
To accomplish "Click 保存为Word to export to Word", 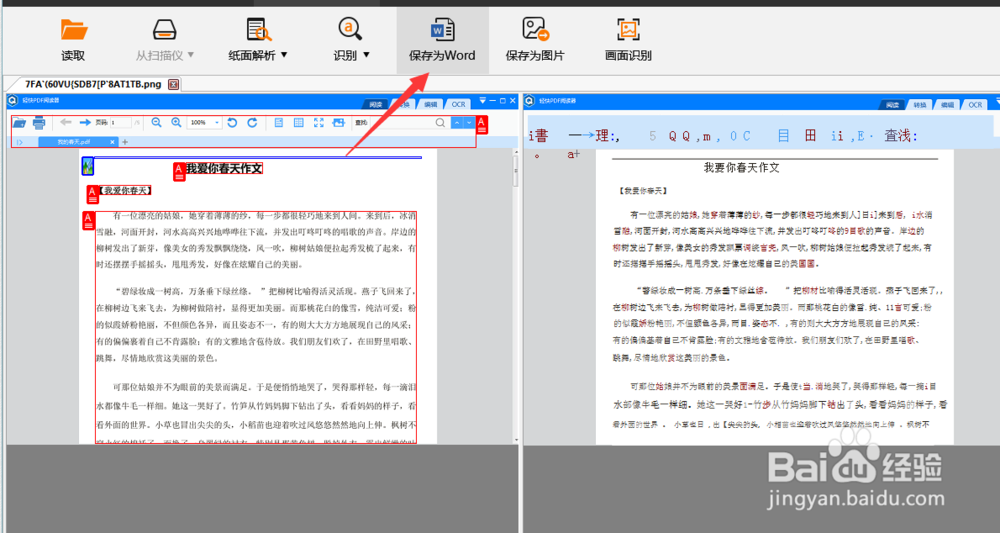I will pyautogui.click(x=442, y=40).
